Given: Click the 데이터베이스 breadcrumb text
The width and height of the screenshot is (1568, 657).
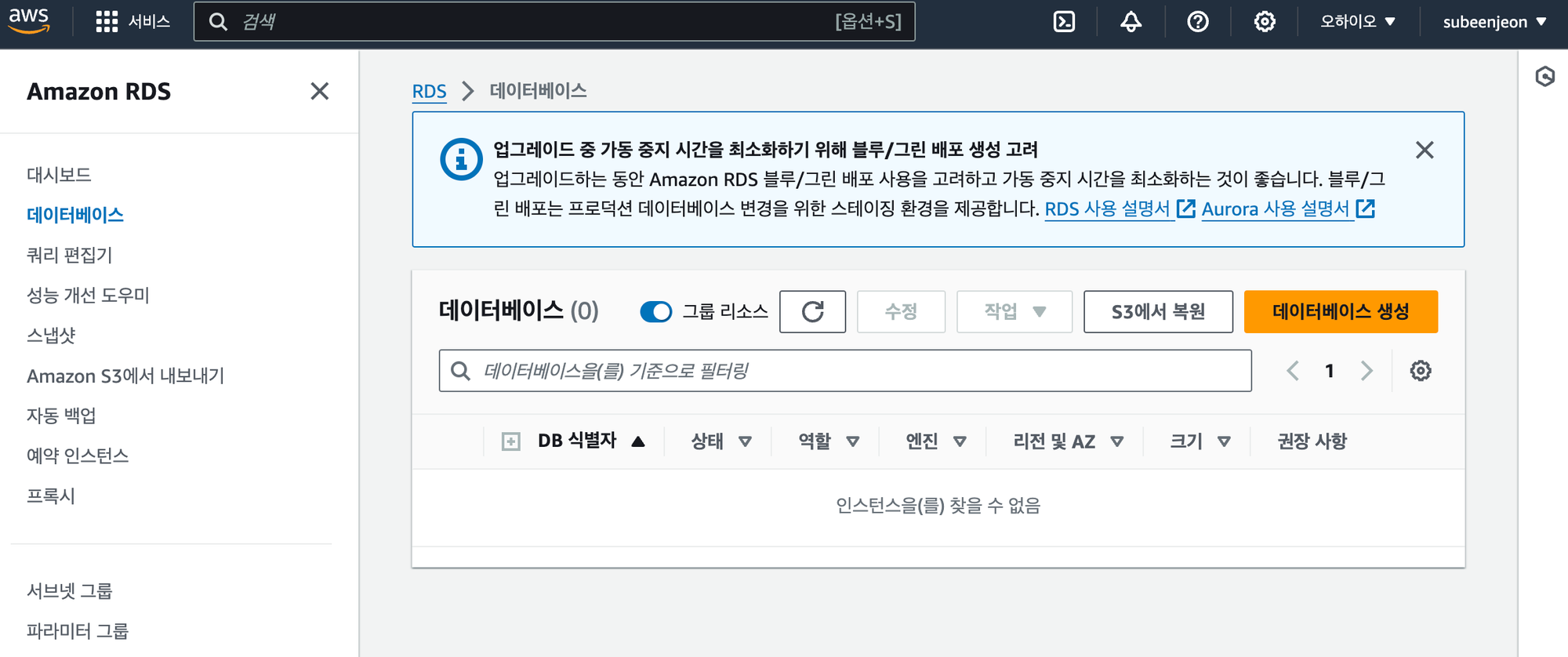Looking at the screenshot, I should click(538, 91).
